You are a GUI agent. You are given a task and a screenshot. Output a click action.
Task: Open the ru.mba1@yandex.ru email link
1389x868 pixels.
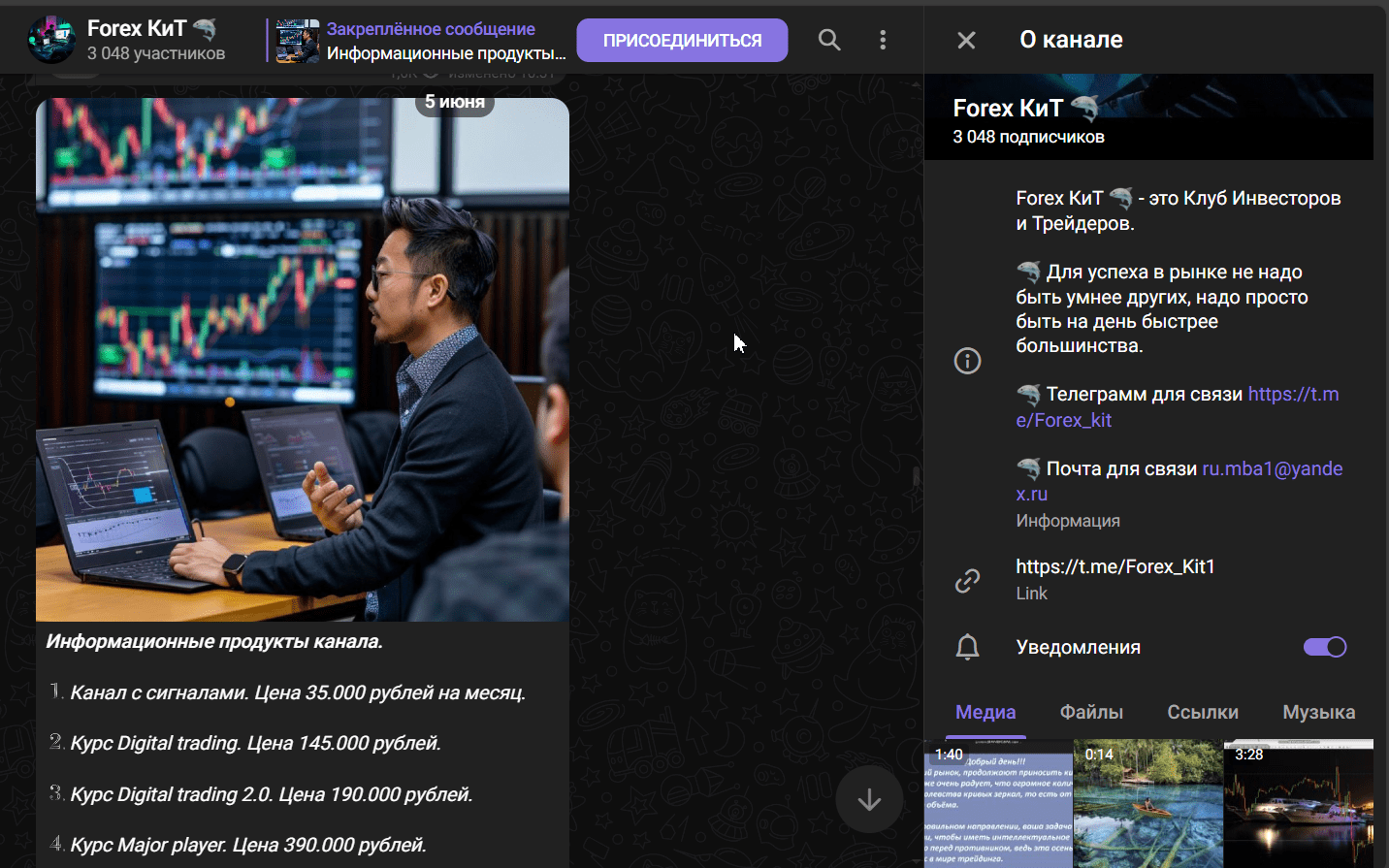[x=1179, y=481]
